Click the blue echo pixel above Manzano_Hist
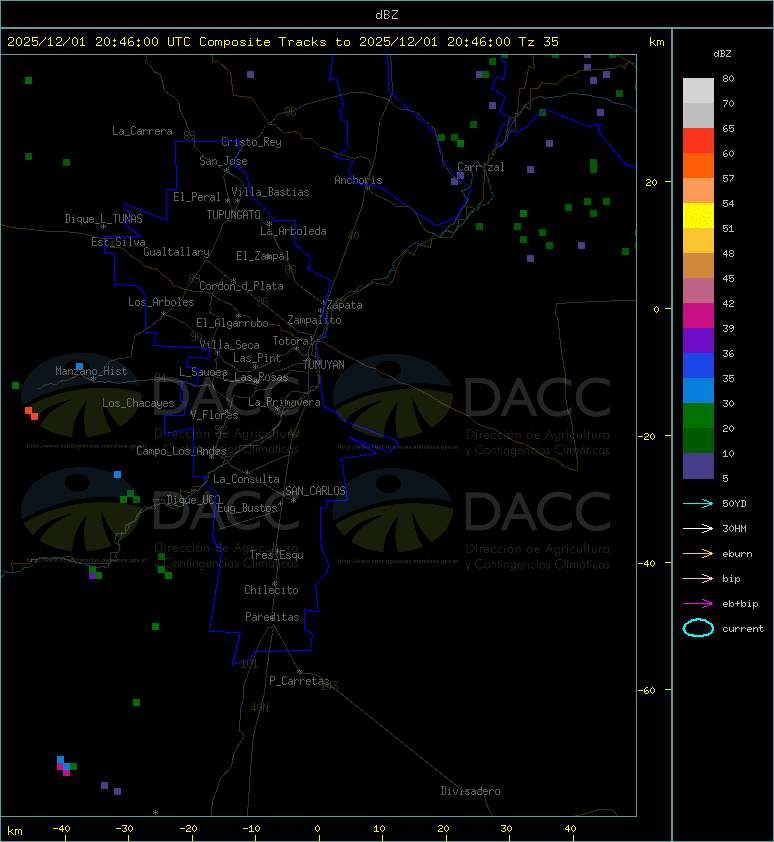This screenshot has height=842, width=774. pos(79,366)
